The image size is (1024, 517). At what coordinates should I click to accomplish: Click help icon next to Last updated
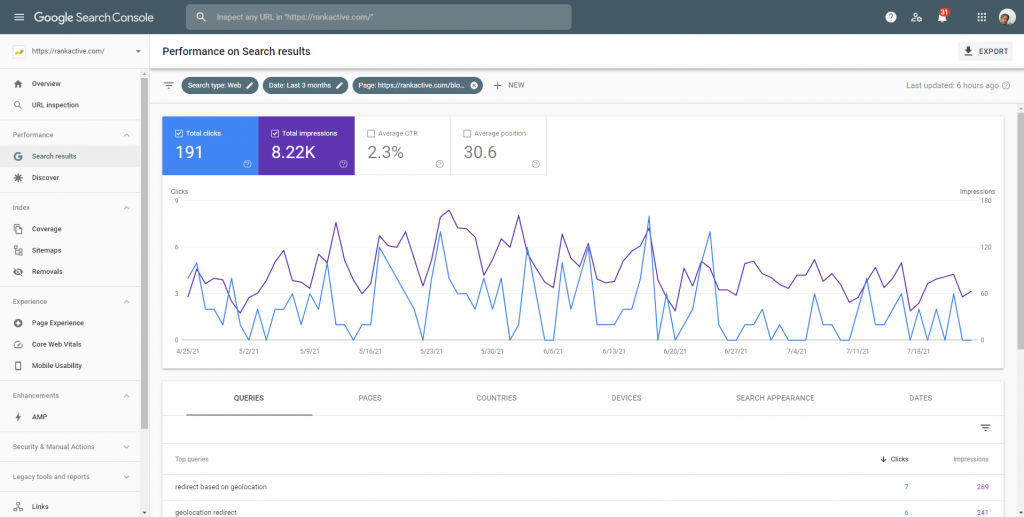tap(1006, 86)
